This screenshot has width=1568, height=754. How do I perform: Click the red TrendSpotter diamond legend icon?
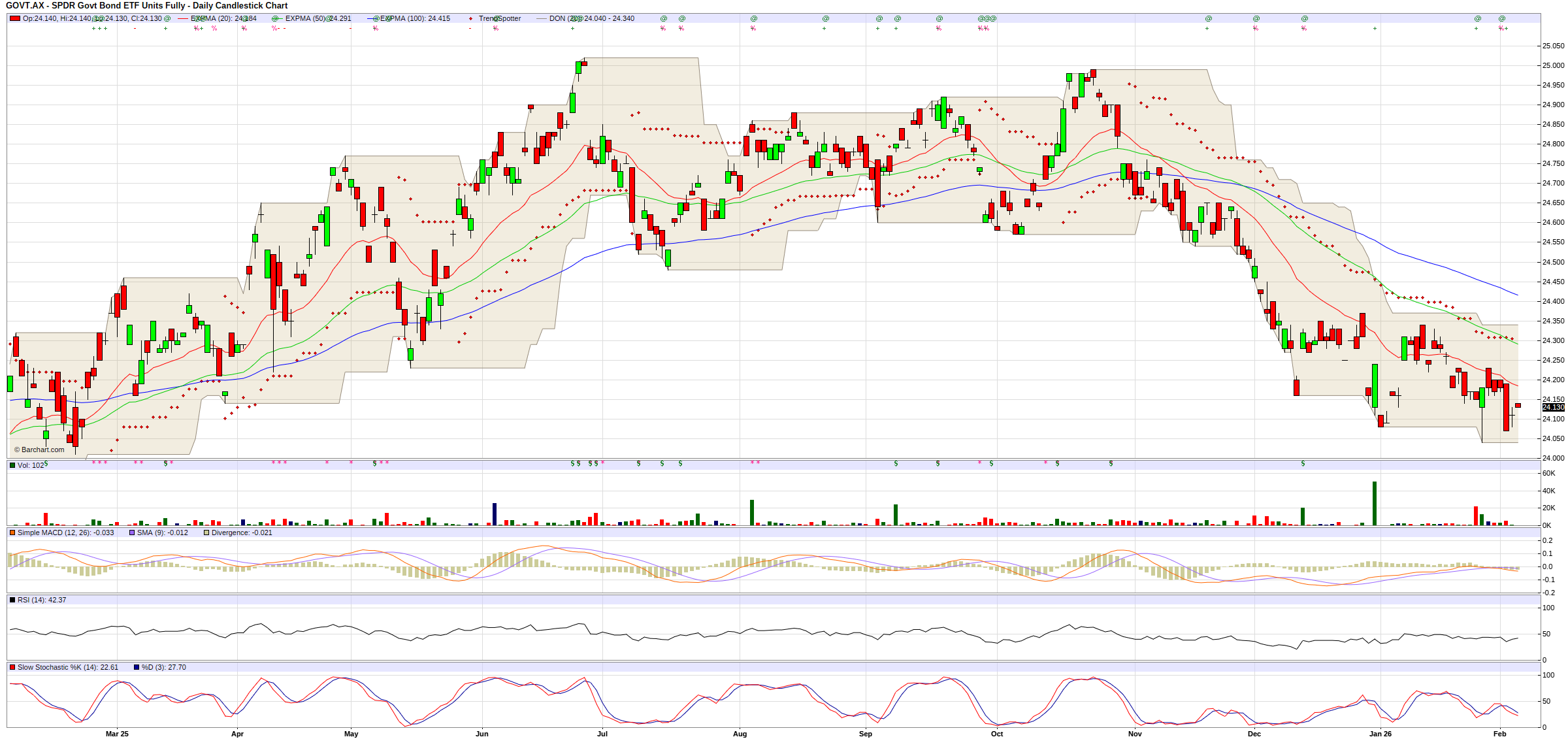pos(471,18)
